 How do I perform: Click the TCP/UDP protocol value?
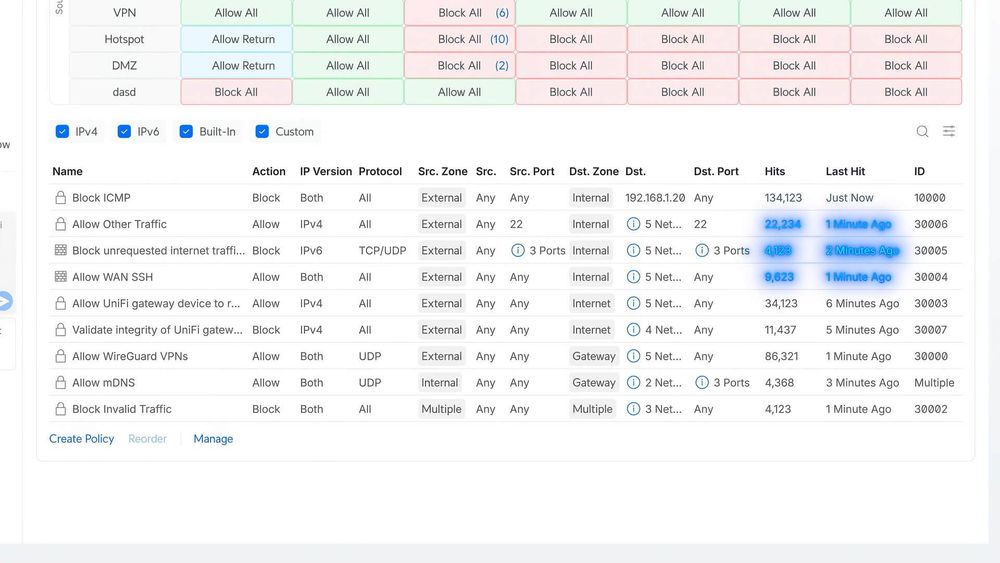click(382, 251)
